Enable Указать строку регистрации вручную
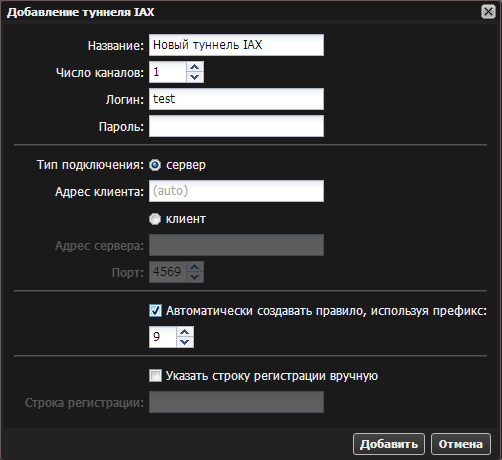 [155, 376]
